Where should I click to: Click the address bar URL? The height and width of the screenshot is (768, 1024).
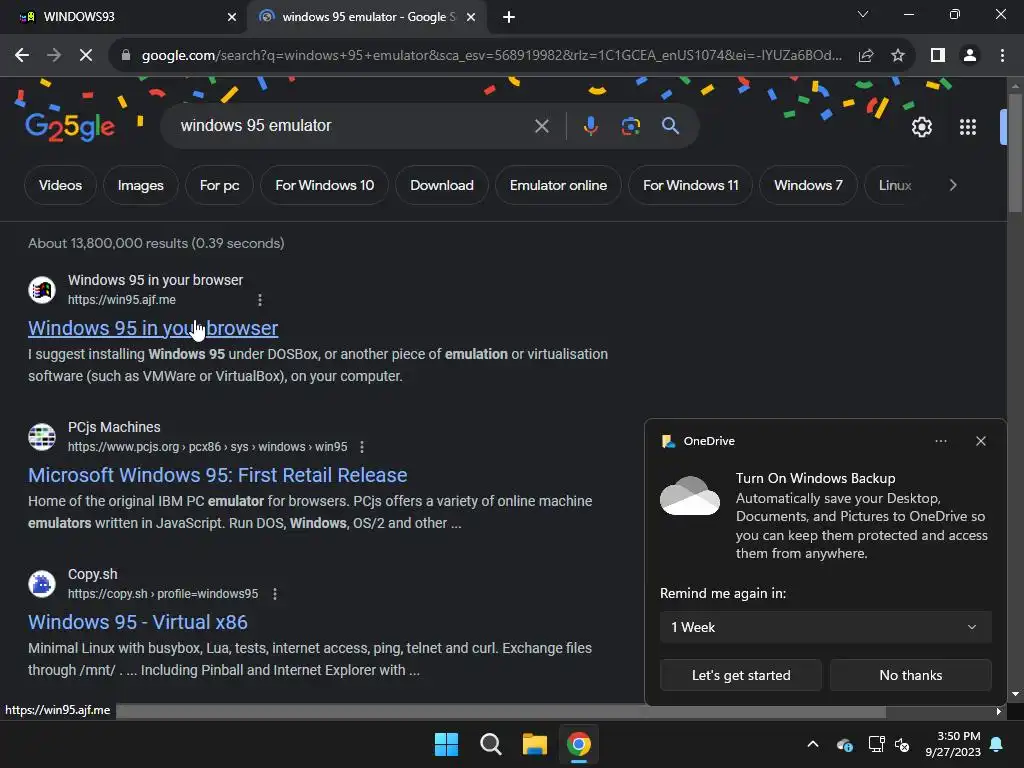click(x=491, y=56)
